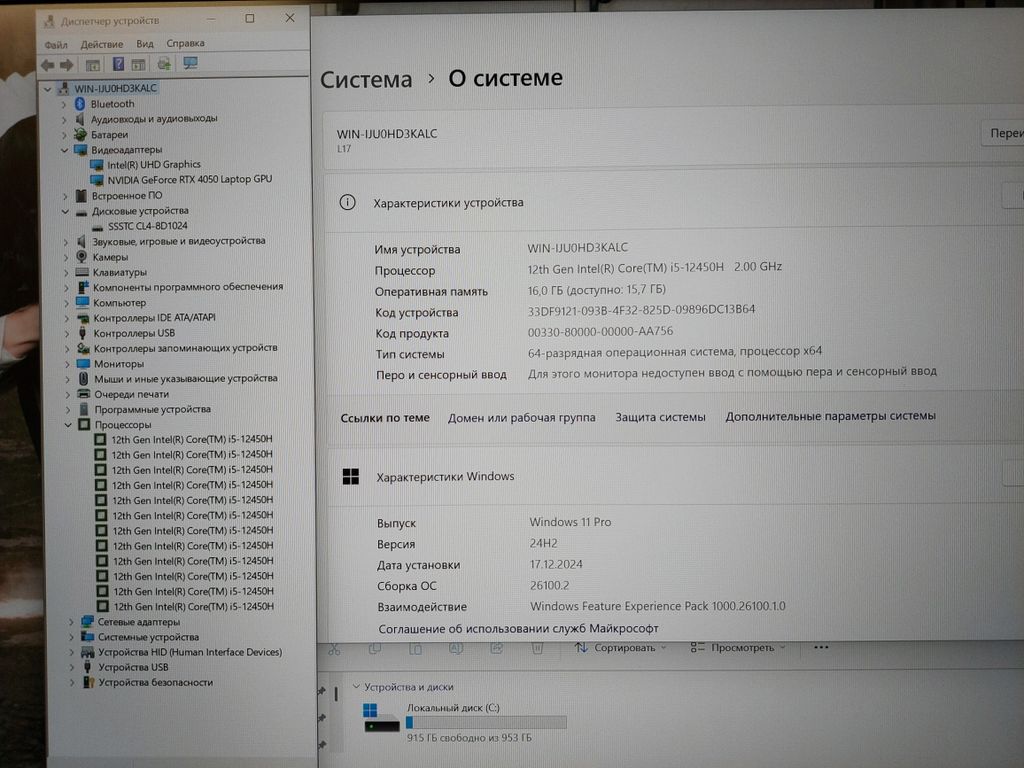The image size is (1024, 768).
Task: Click the Delete trash icon in Explorer toolbar
Action: 537,648
